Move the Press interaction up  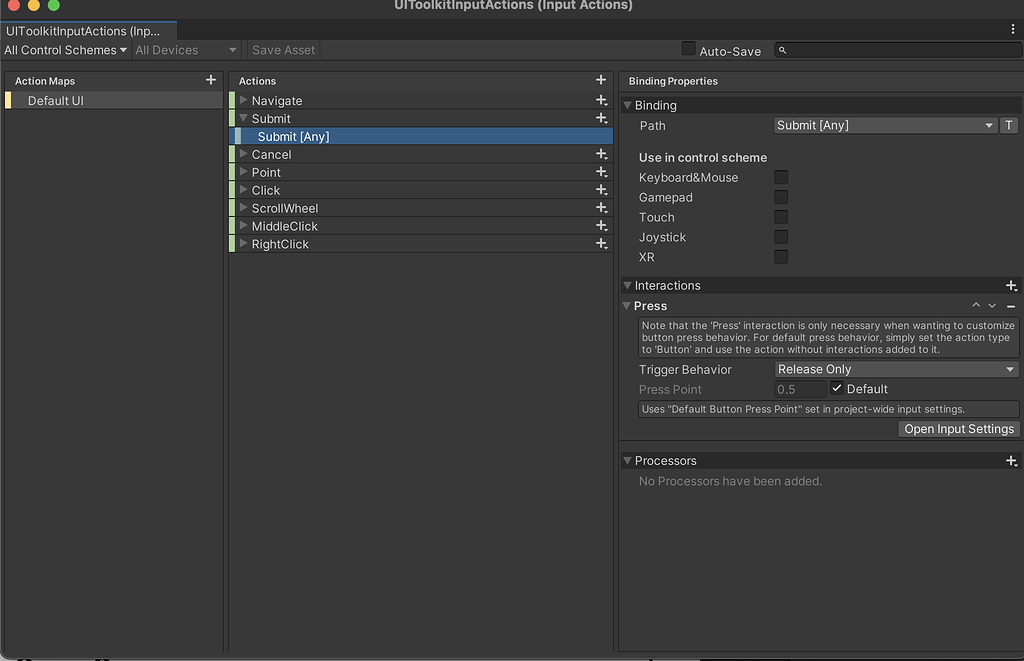click(x=976, y=306)
